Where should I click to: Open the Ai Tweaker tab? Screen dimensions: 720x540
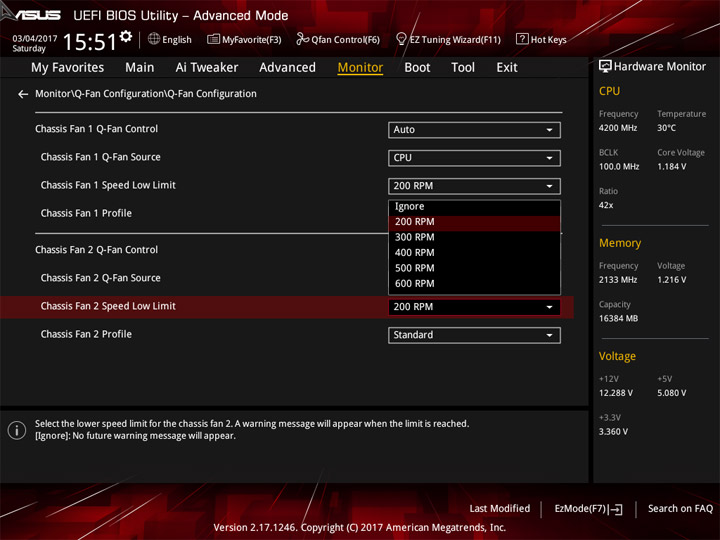[207, 68]
